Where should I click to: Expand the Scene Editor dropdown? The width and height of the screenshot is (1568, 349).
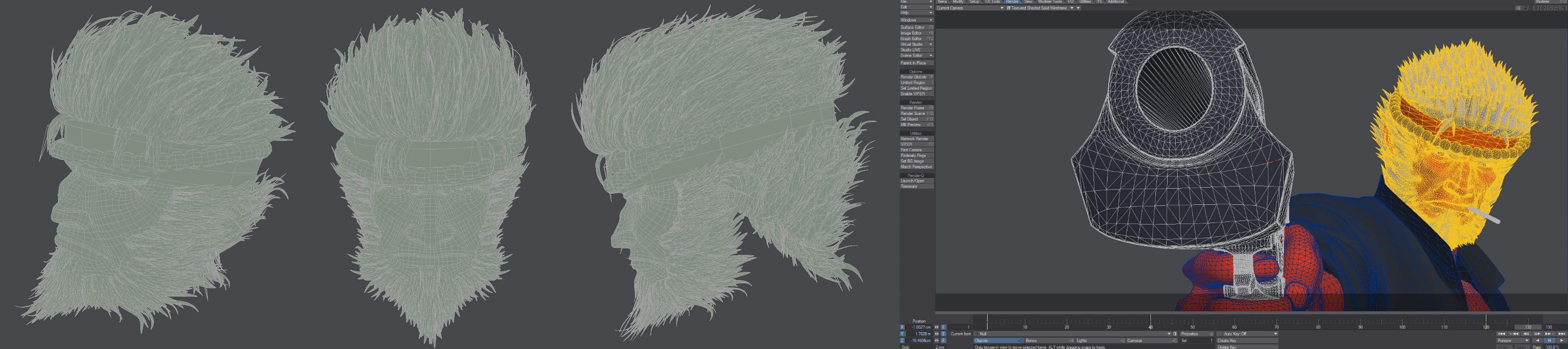click(917, 55)
